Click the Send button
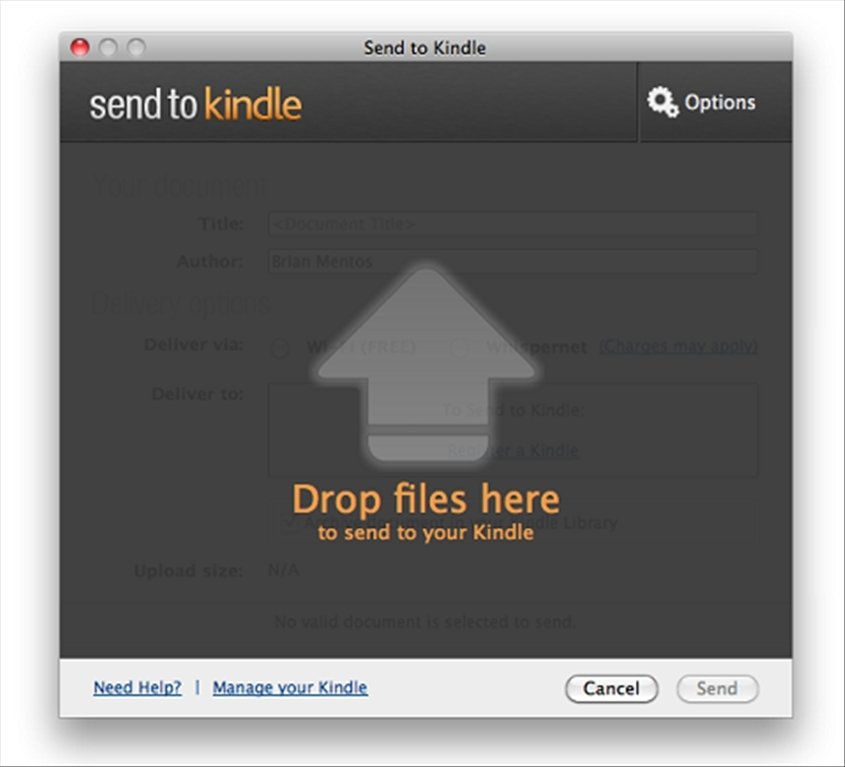 click(x=717, y=688)
